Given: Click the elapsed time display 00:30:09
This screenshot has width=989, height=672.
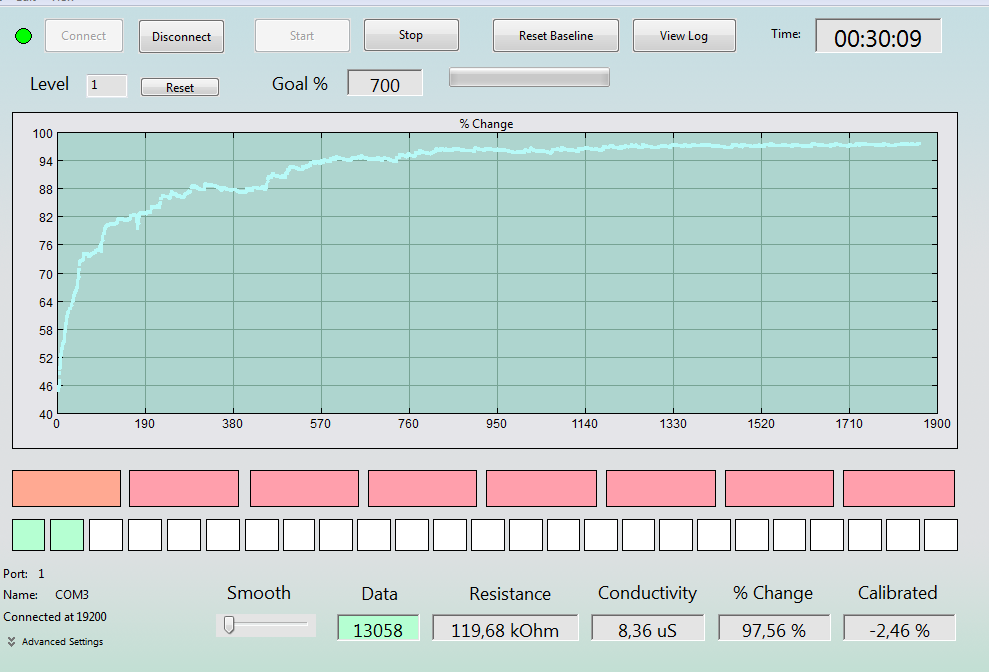Looking at the screenshot, I should 878,38.
